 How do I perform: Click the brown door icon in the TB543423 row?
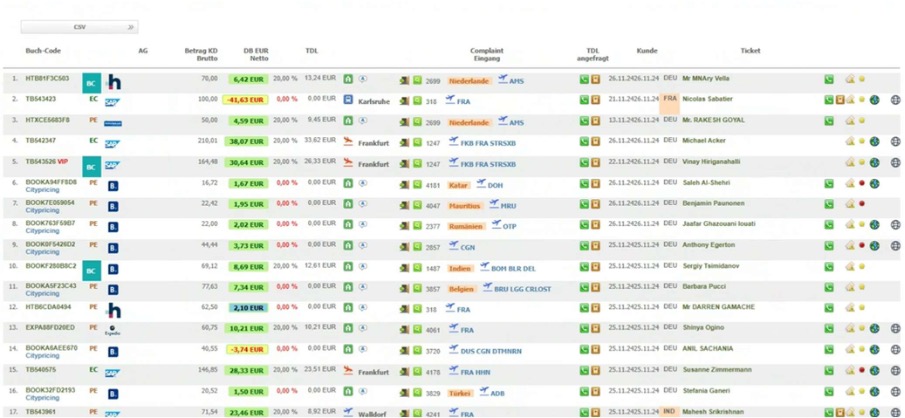pos(405,102)
